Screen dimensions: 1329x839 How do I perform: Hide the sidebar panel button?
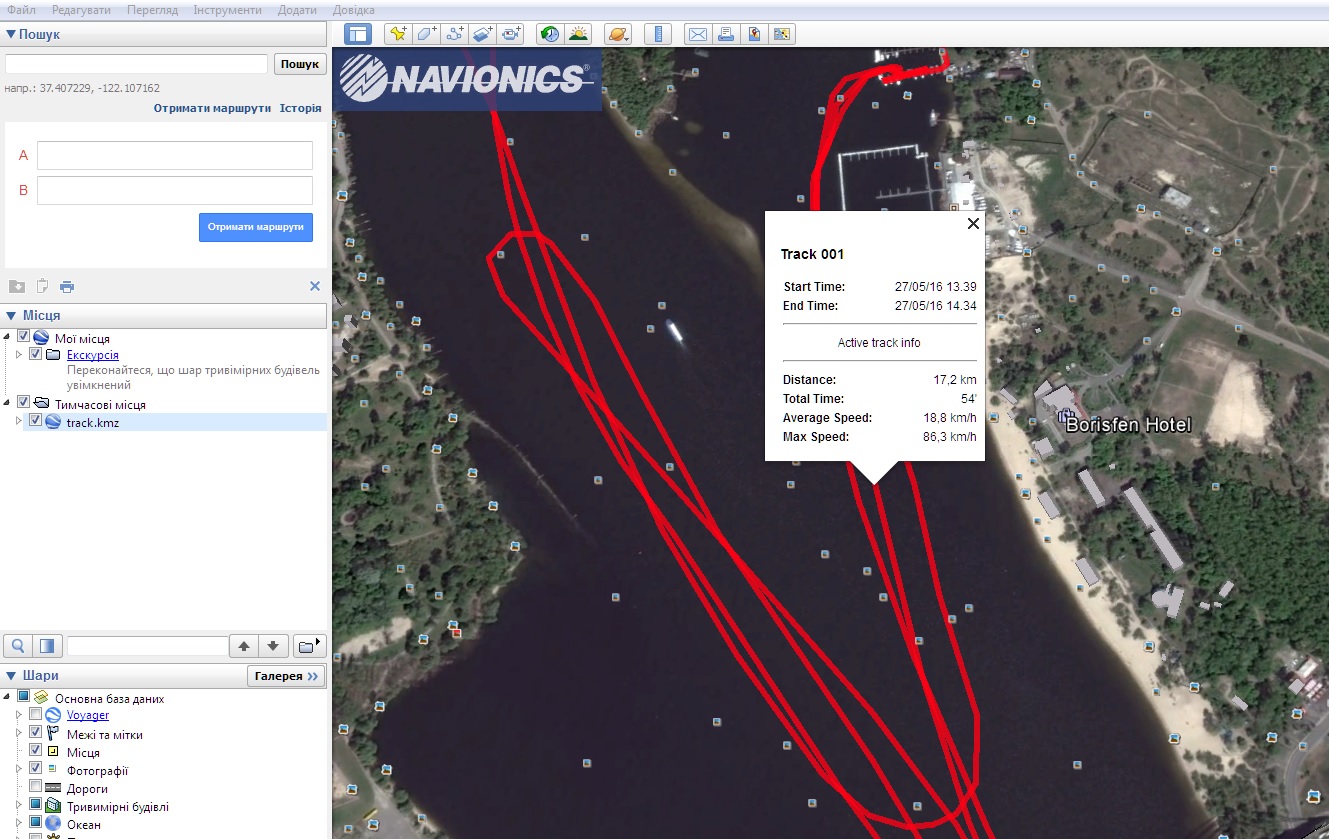[x=358, y=34]
